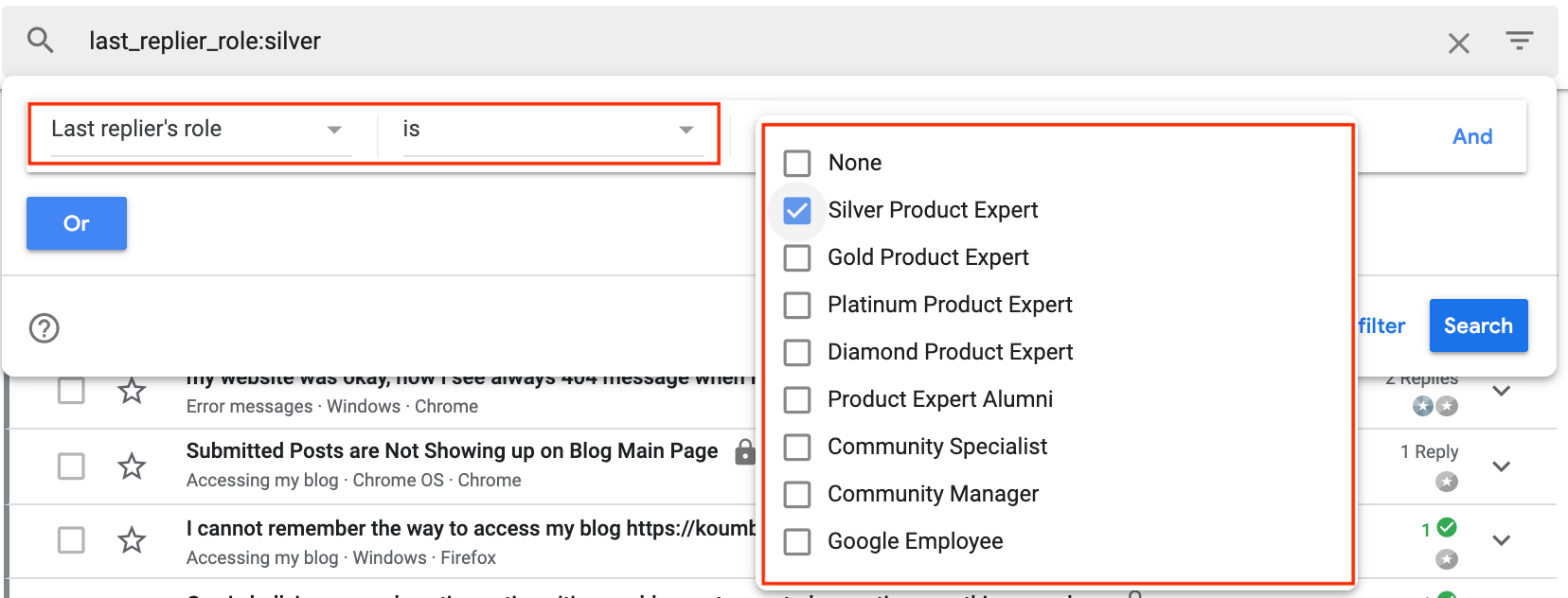Click the help question mark icon

pyautogui.click(x=45, y=328)
